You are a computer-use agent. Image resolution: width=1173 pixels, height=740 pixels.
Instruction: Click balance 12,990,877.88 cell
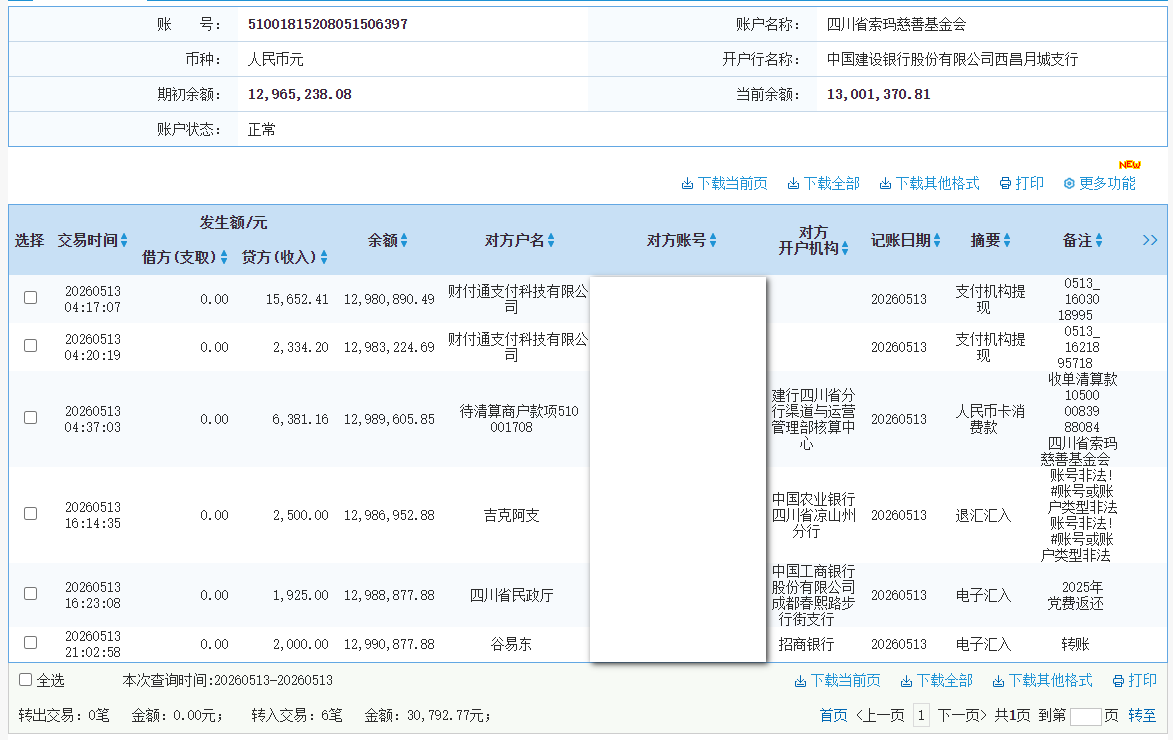[389, 644]
